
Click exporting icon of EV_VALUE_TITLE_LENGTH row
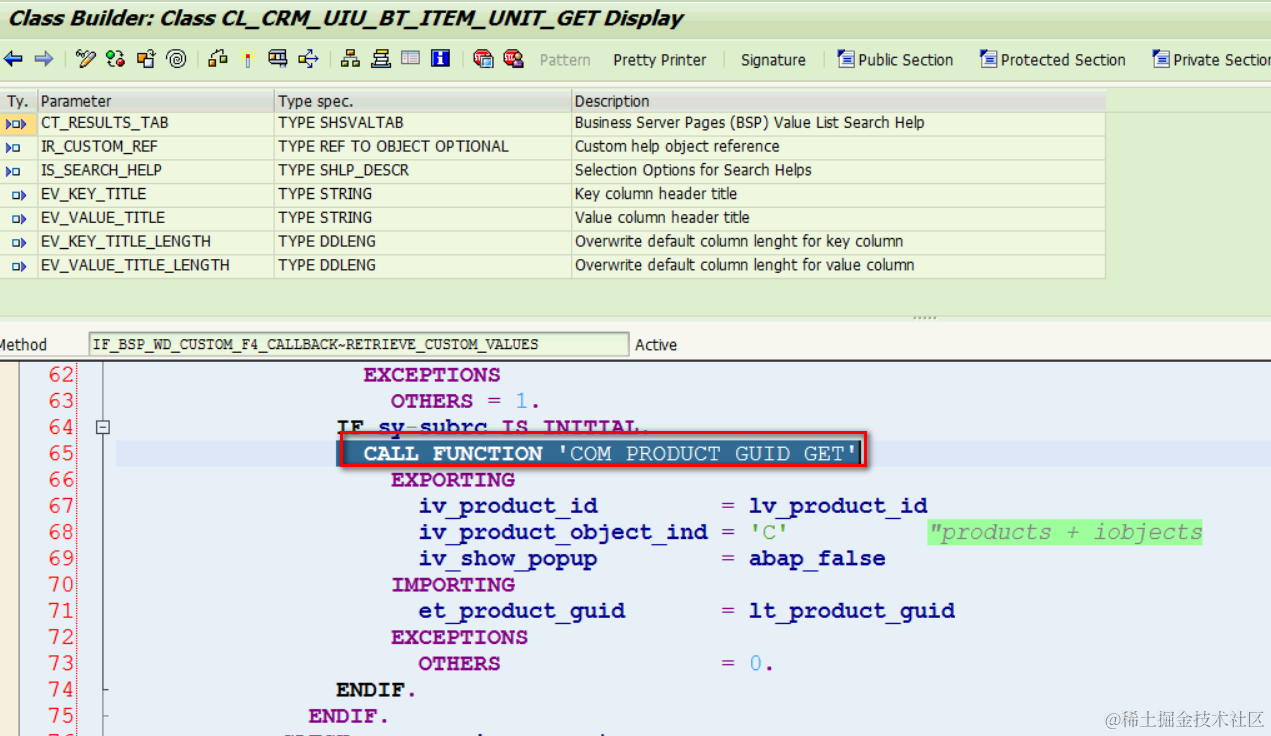click(x=18, y=266)
